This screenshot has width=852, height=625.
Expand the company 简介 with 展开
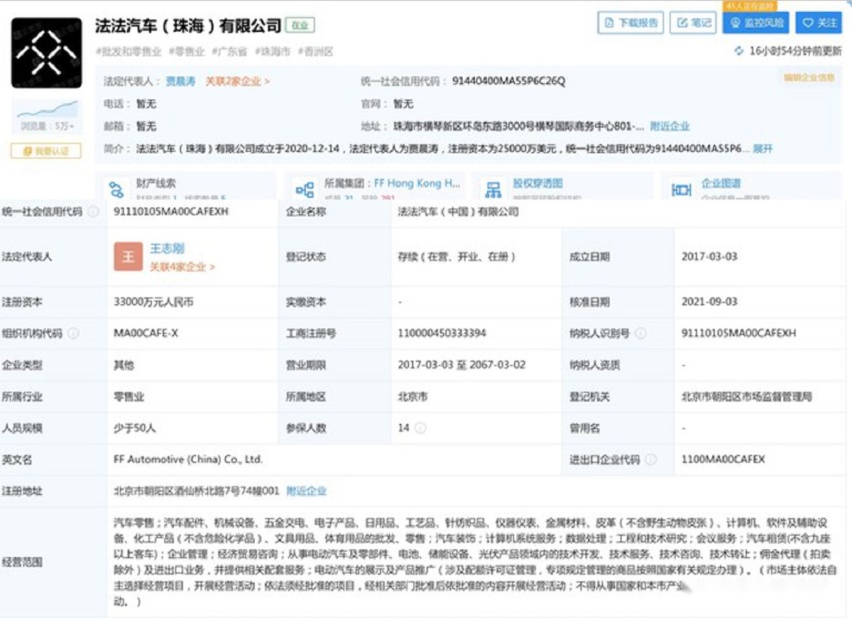(762, 148)
